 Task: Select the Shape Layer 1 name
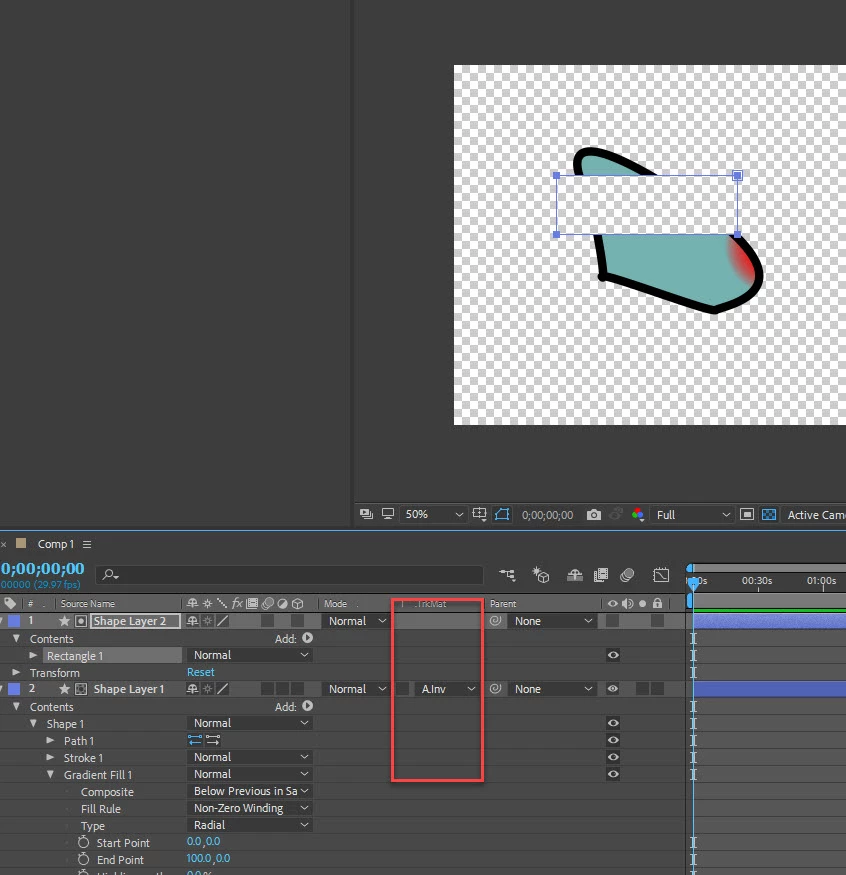(x=129, y=689)
